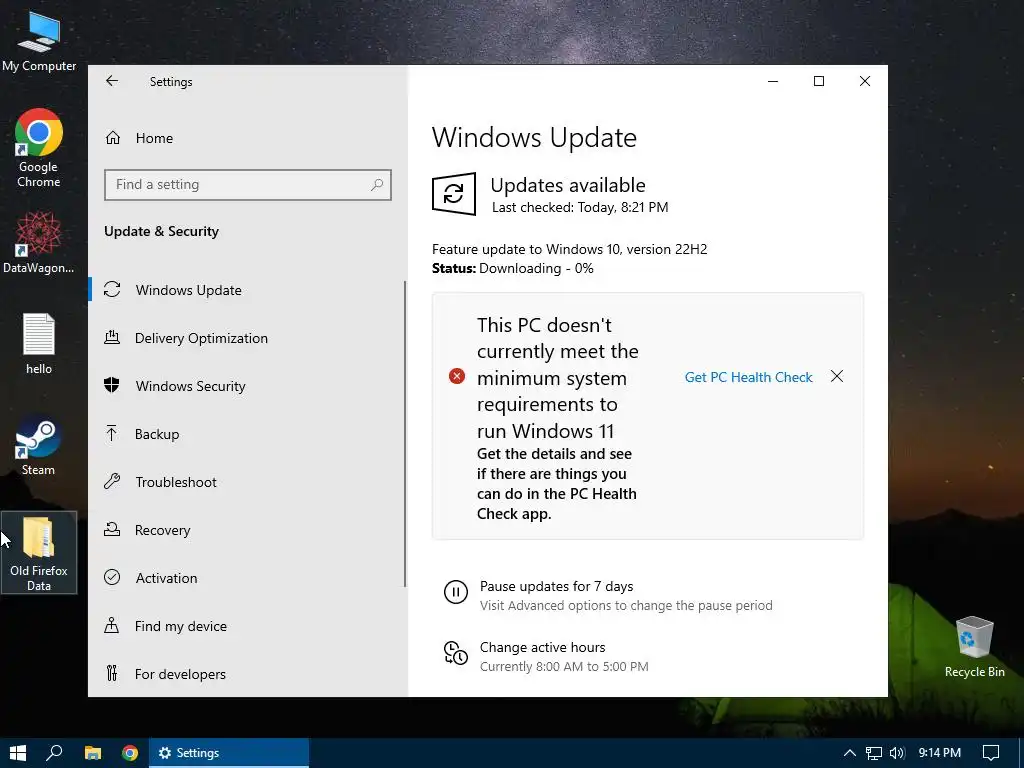Viewport: 1024px width, 768px height.
Task: Select the Steam desktop shortcut
Action: tap(38, 445)
